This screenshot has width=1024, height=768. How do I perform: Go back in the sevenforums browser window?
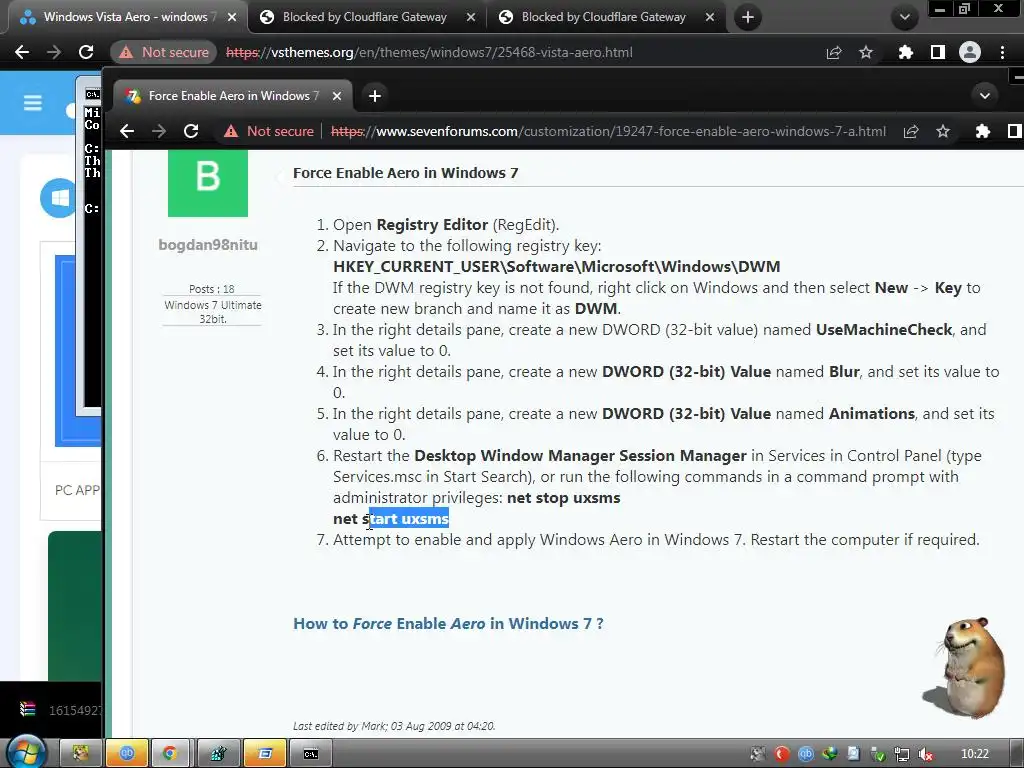pyautogui.click(x=127, y=131)
